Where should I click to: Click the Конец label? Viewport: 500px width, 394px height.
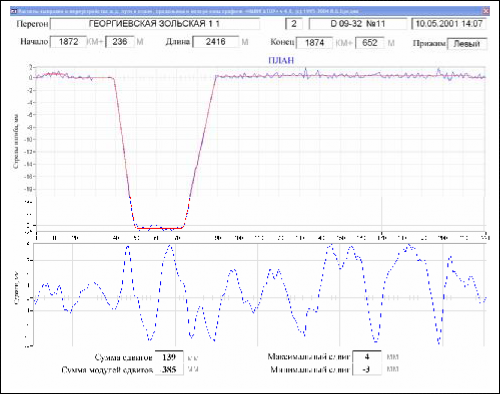coord(282,42)
